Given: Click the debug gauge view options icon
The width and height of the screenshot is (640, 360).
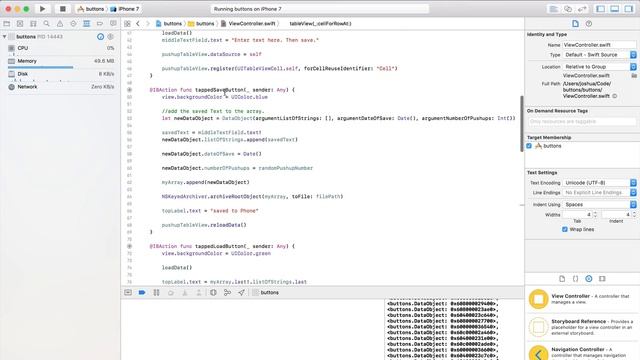Looking at the screenshot, I should pos(111,37).
